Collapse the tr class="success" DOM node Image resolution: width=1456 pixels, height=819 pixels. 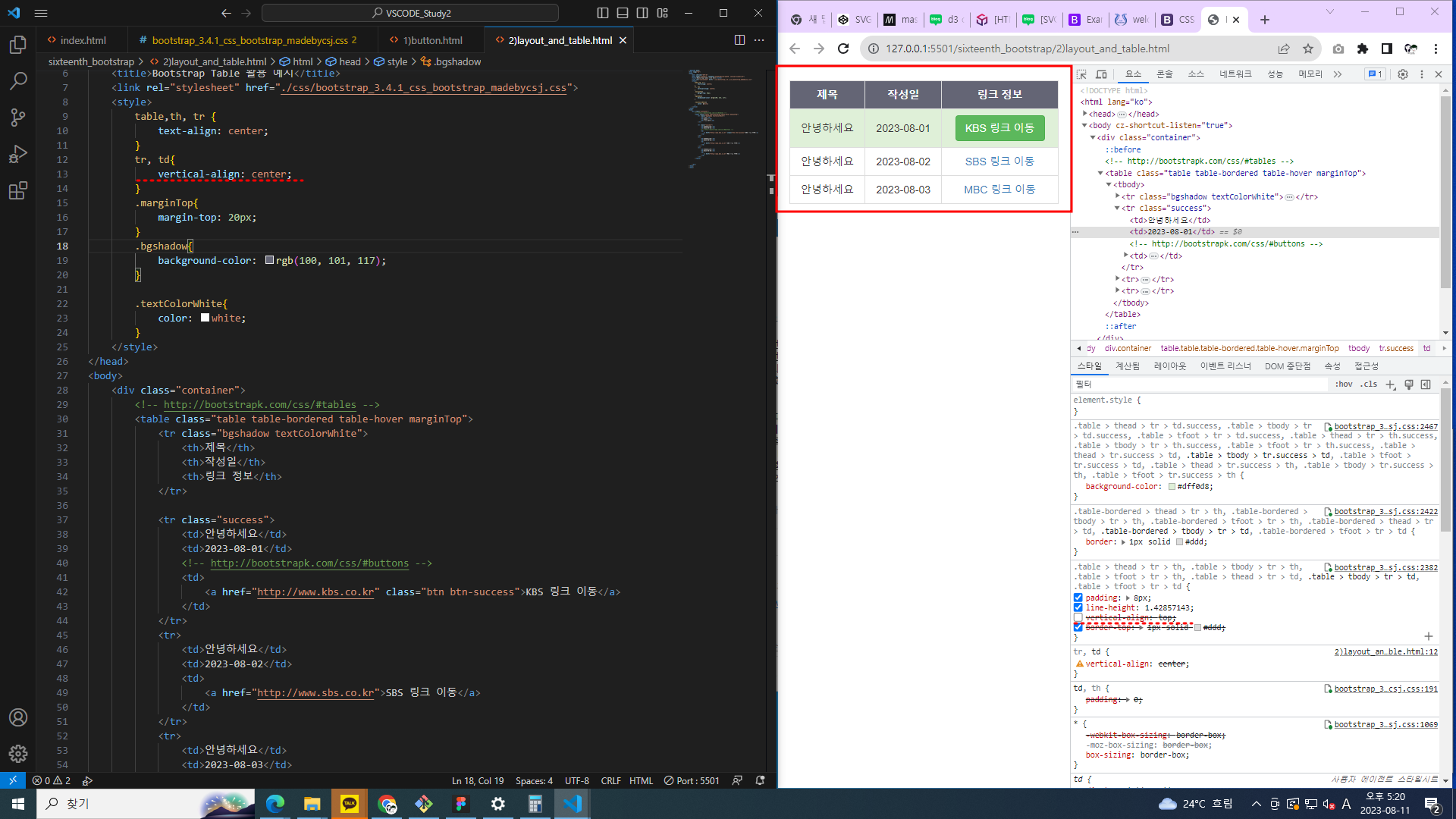tap(1117, 208)
